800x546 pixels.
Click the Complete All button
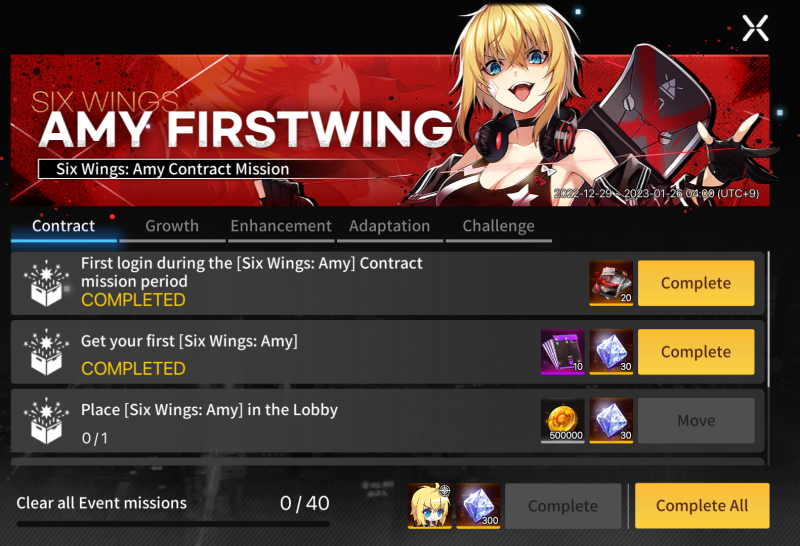pos(702,506)
